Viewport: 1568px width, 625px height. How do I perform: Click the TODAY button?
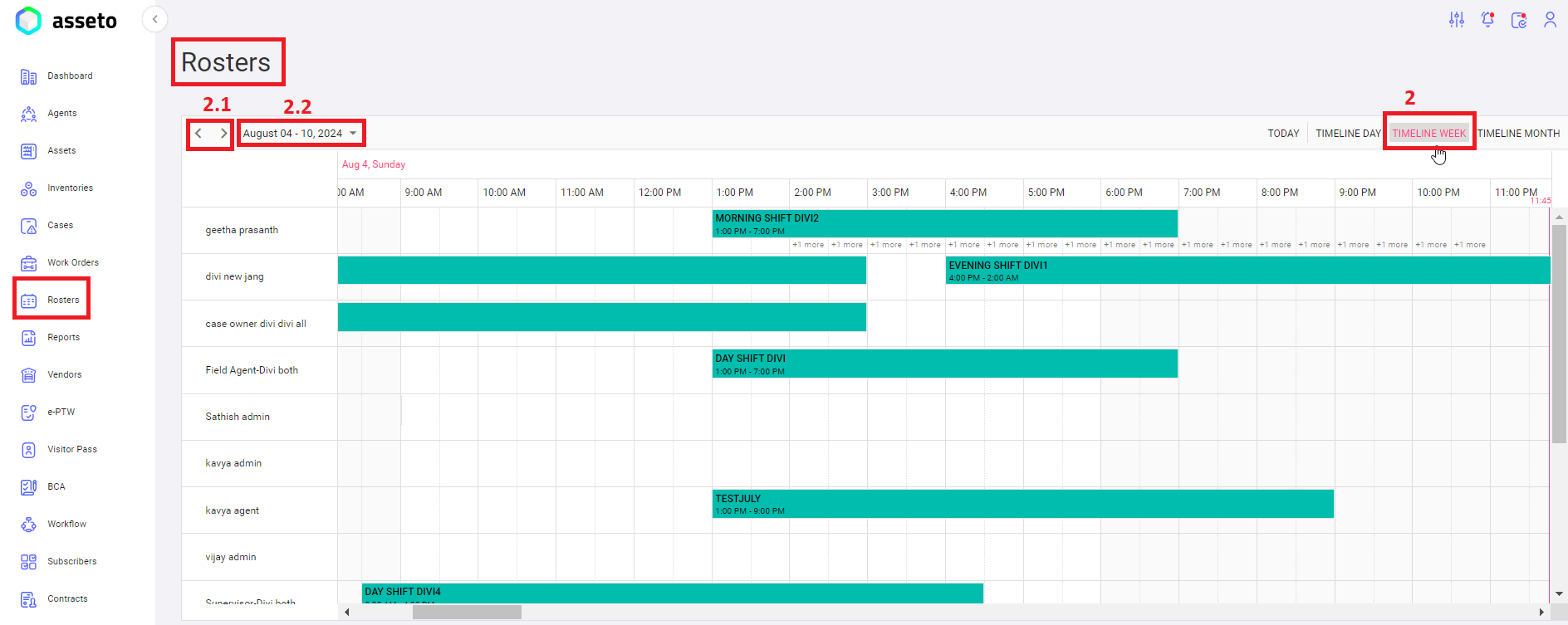pos(1283,134)
